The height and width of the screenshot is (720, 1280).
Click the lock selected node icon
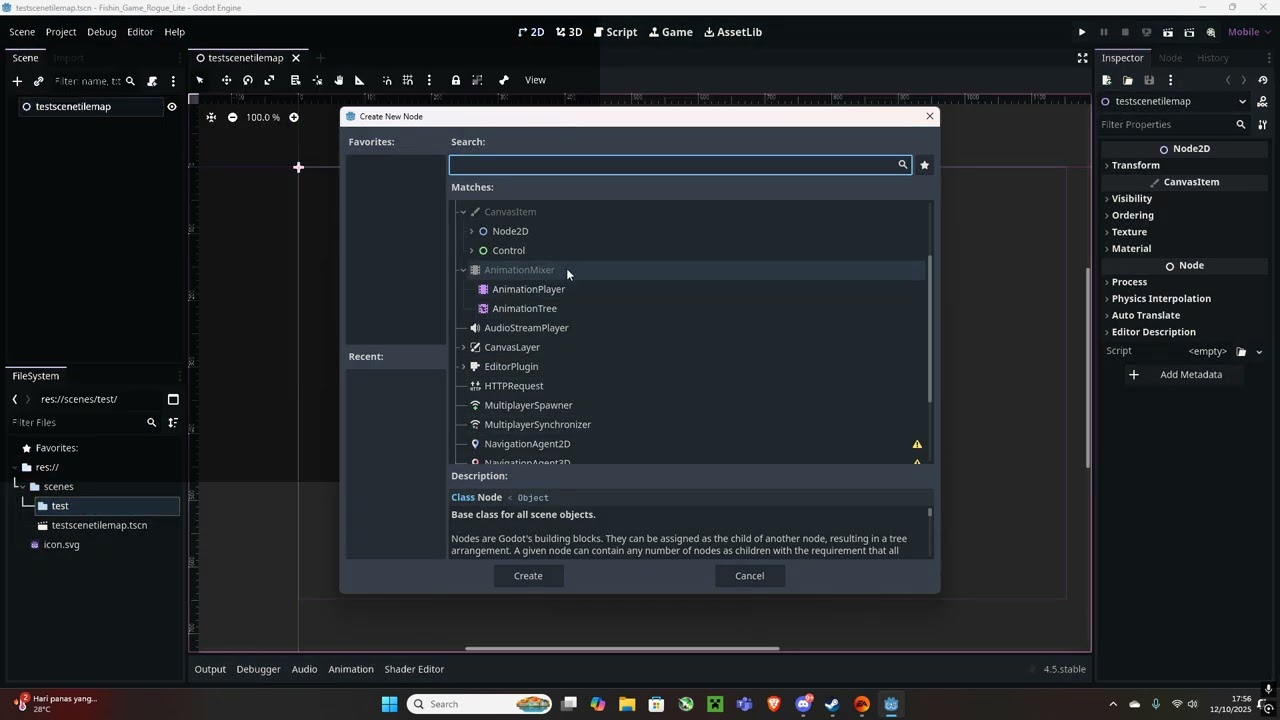456,80
